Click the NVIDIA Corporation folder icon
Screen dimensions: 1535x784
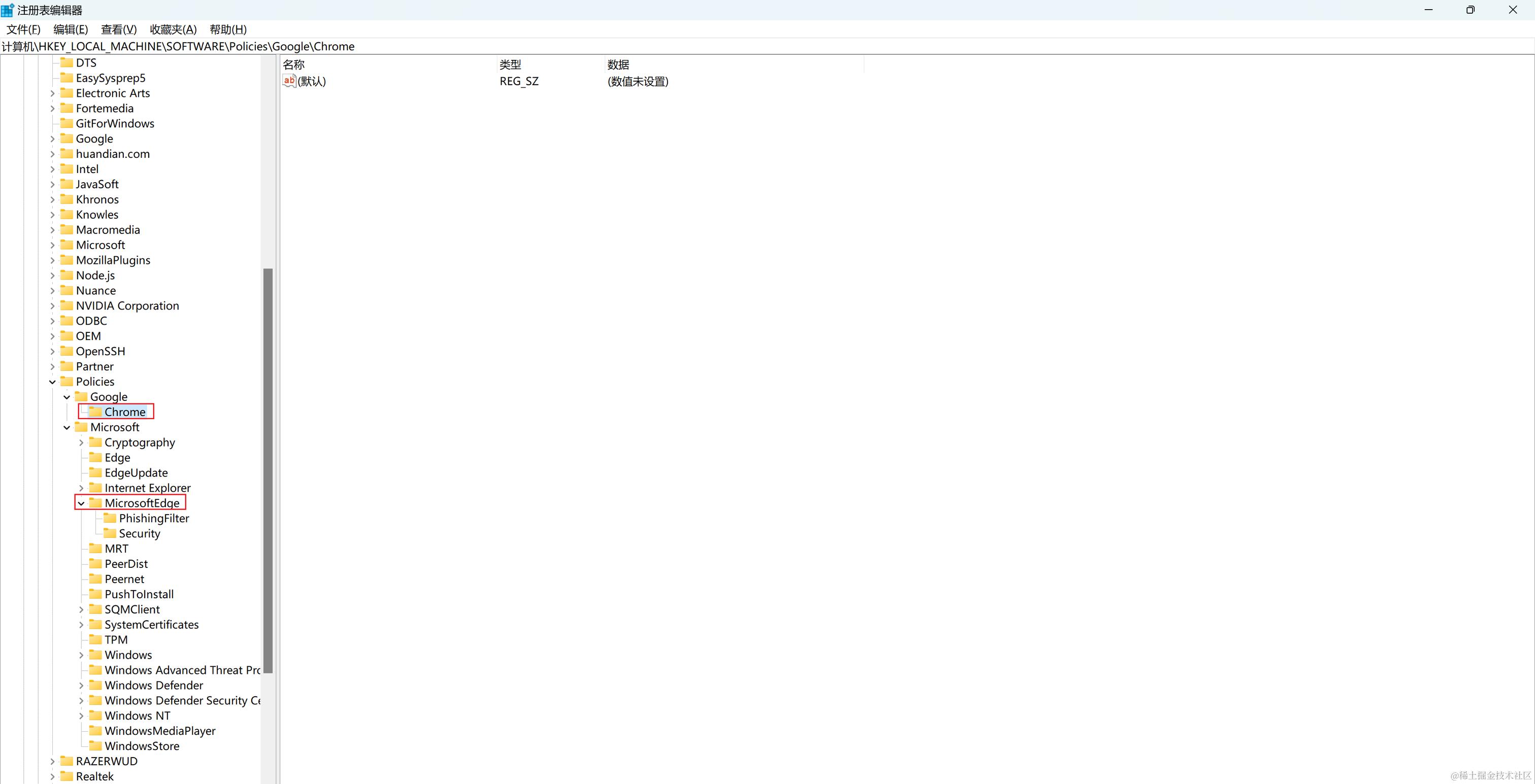coord(66,305)
